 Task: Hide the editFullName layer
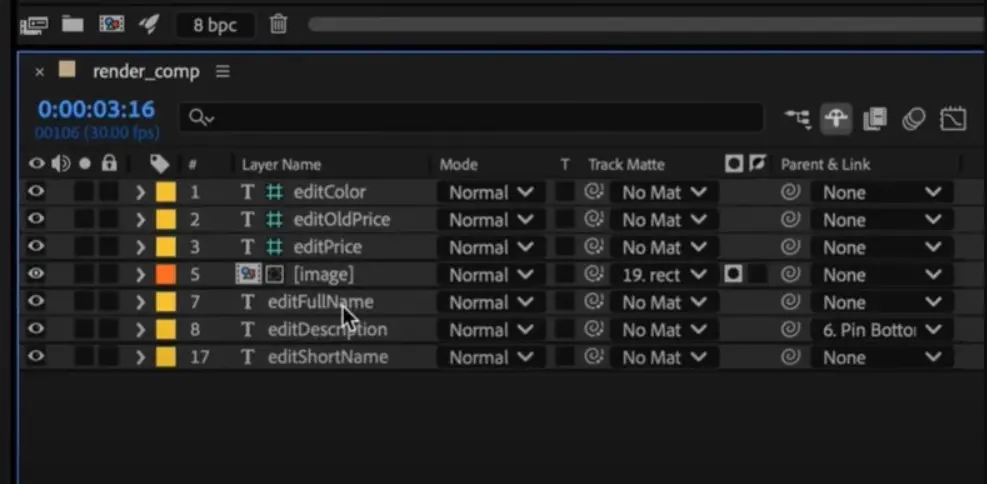pyautogui.click(x=36, y=301)
